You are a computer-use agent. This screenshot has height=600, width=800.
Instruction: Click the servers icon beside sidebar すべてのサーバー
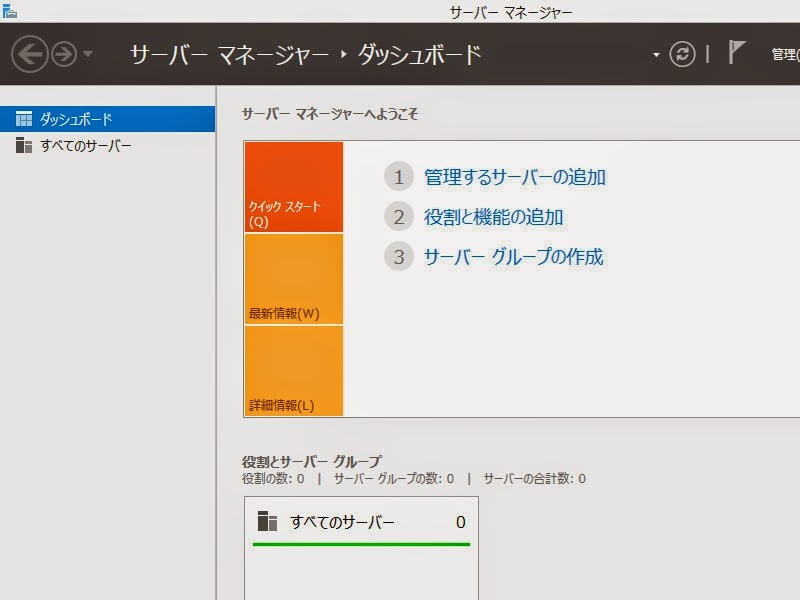click(x=24, y=145)
